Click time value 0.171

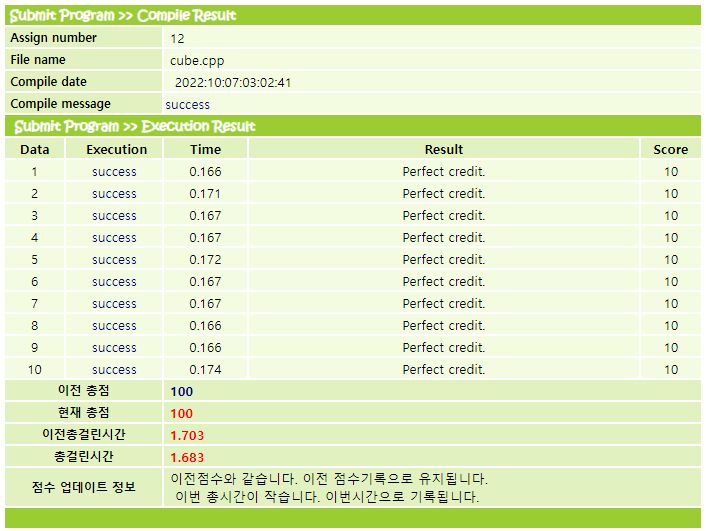tap(205, 194)
